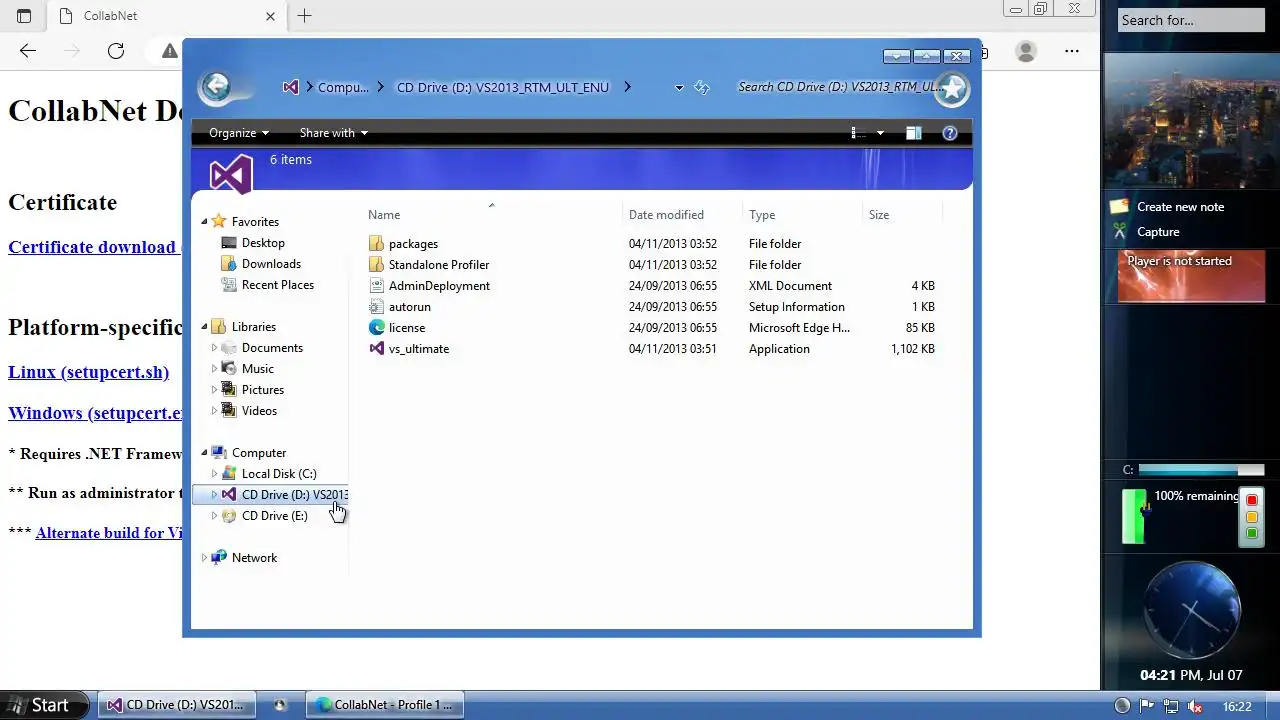The width and height of the screenshot is (1280, 720).
Task: Click the Action Center flag tray icon
Action: pyautogui.click(x=1147, y=706)
